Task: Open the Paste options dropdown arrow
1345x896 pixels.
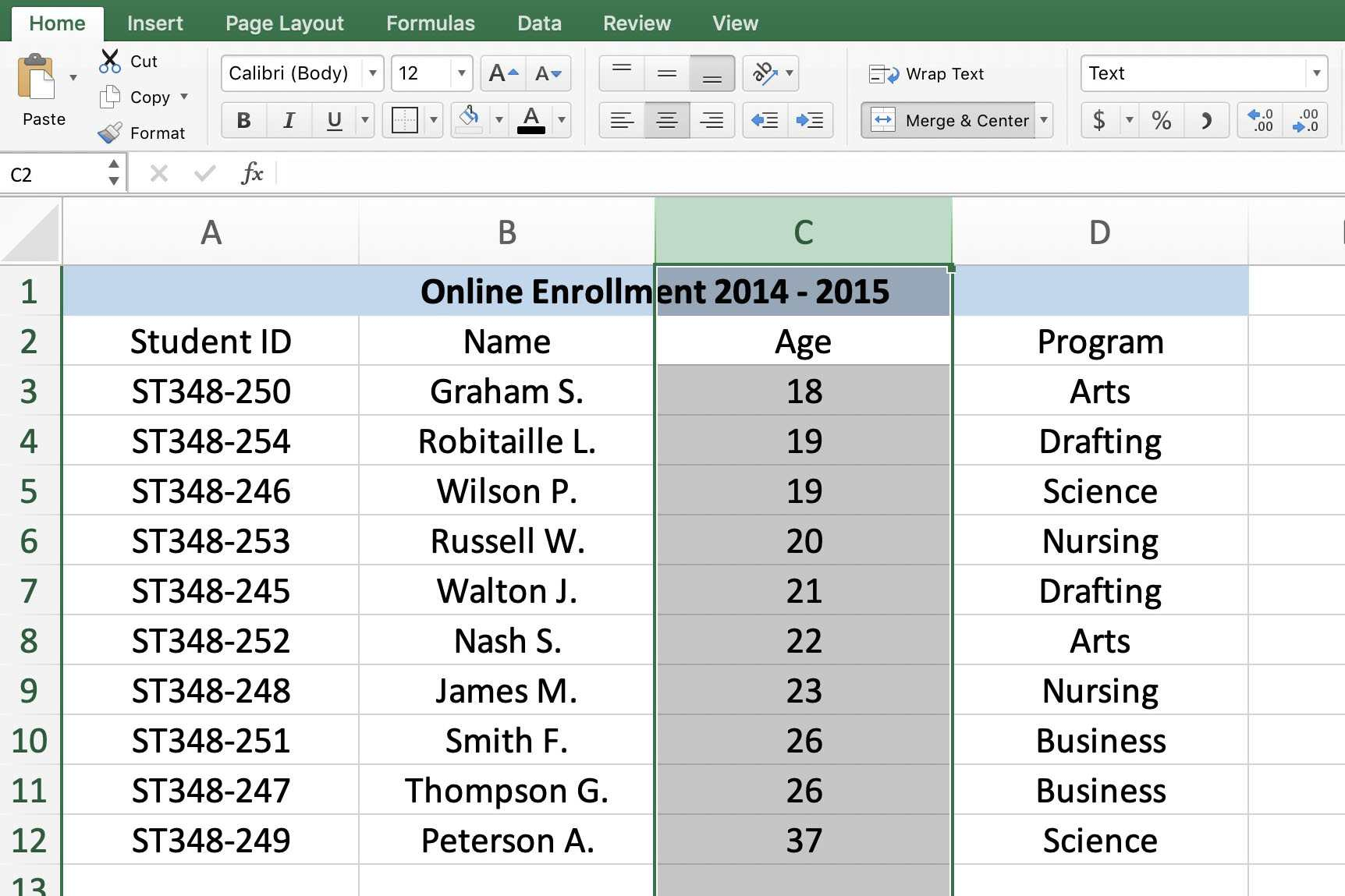Action: pos(73,77)
